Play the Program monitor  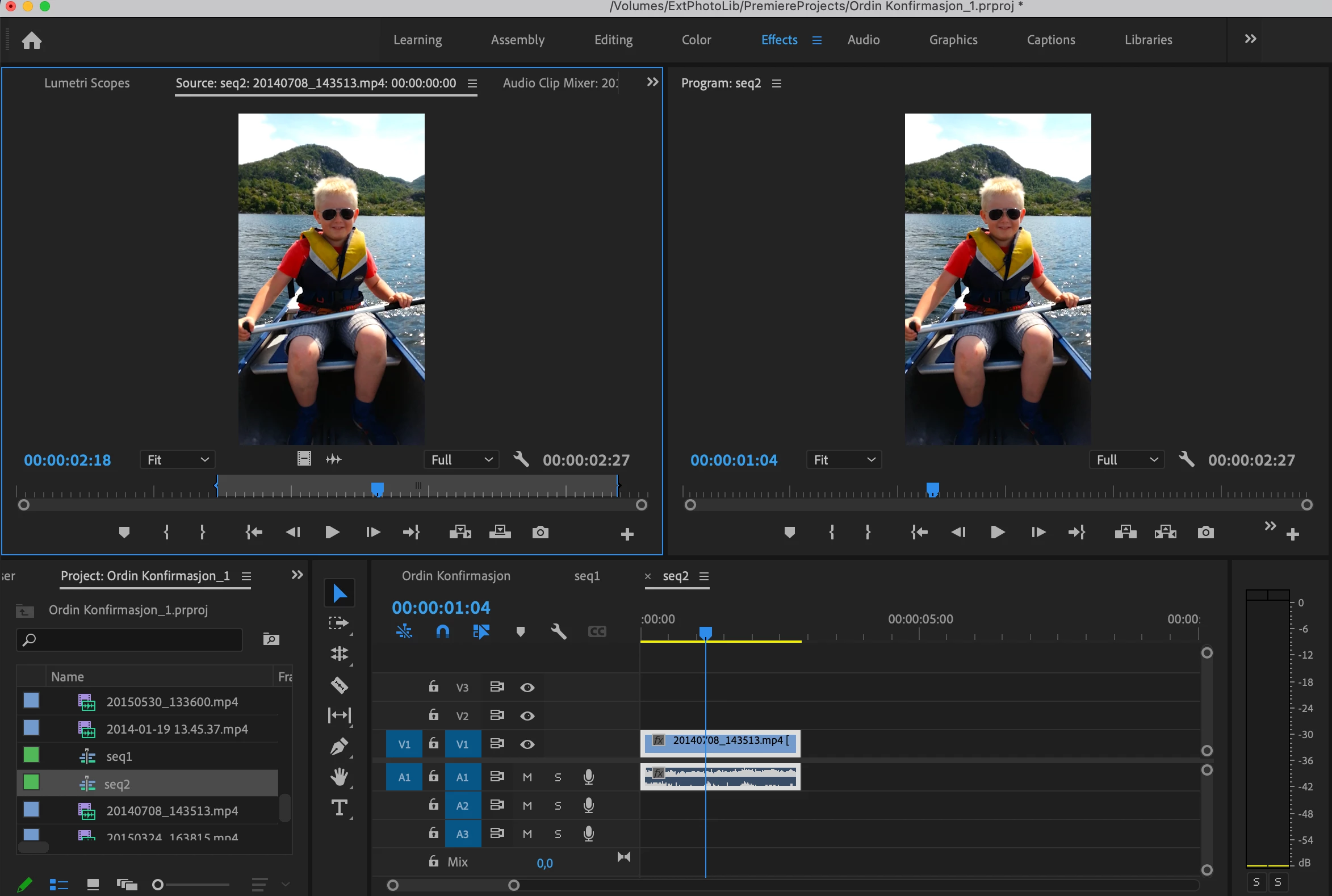coord(997,533)
